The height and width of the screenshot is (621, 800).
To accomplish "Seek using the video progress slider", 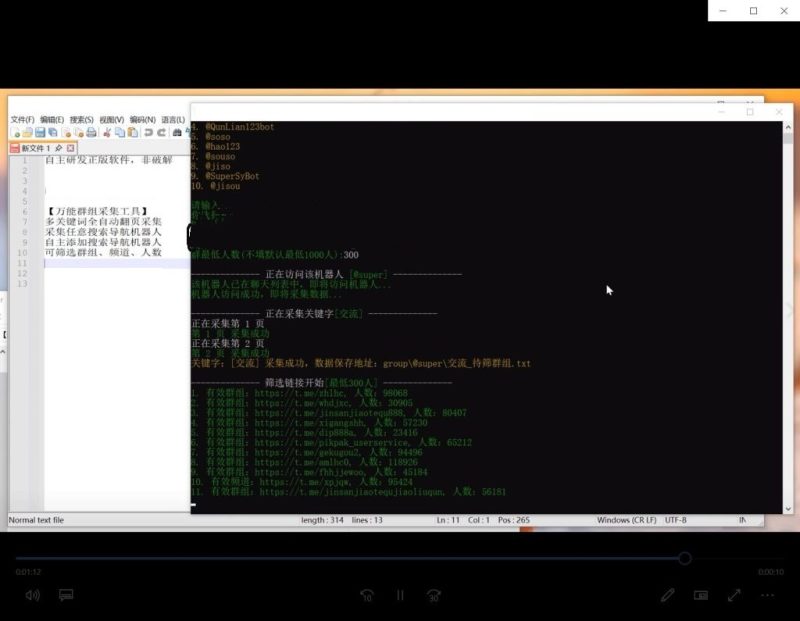I will (x=685, y=558).
